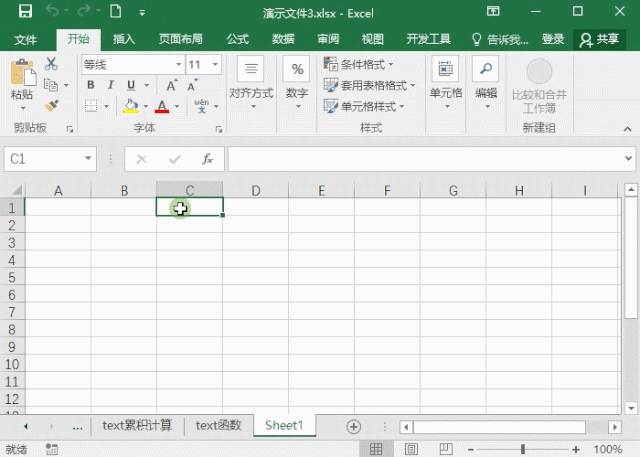
Task: Apply yellow fill color bucket
Action: click(x=131, y=106)
